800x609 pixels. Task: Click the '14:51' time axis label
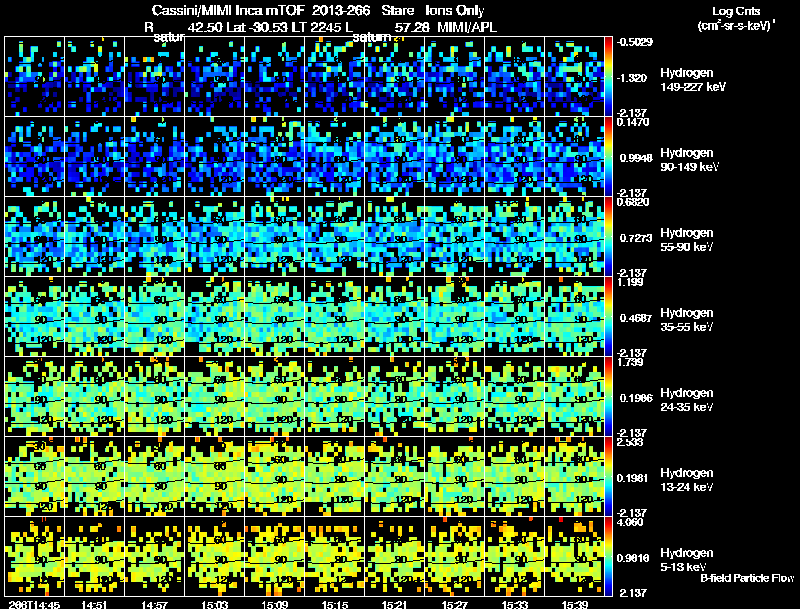pyautogui.click(x=94, y=605)
